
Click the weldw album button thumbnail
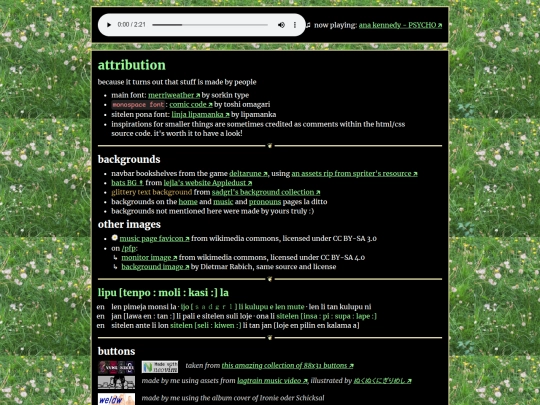pyautogui.click(x=116, y=399)
